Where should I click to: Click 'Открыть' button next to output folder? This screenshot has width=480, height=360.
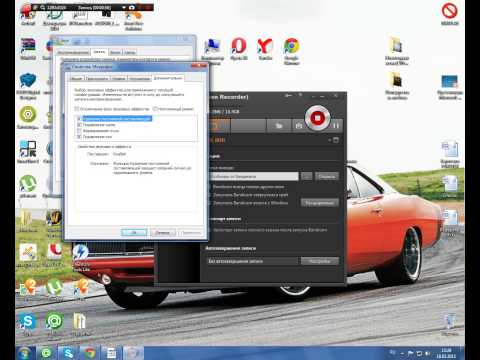327,176
